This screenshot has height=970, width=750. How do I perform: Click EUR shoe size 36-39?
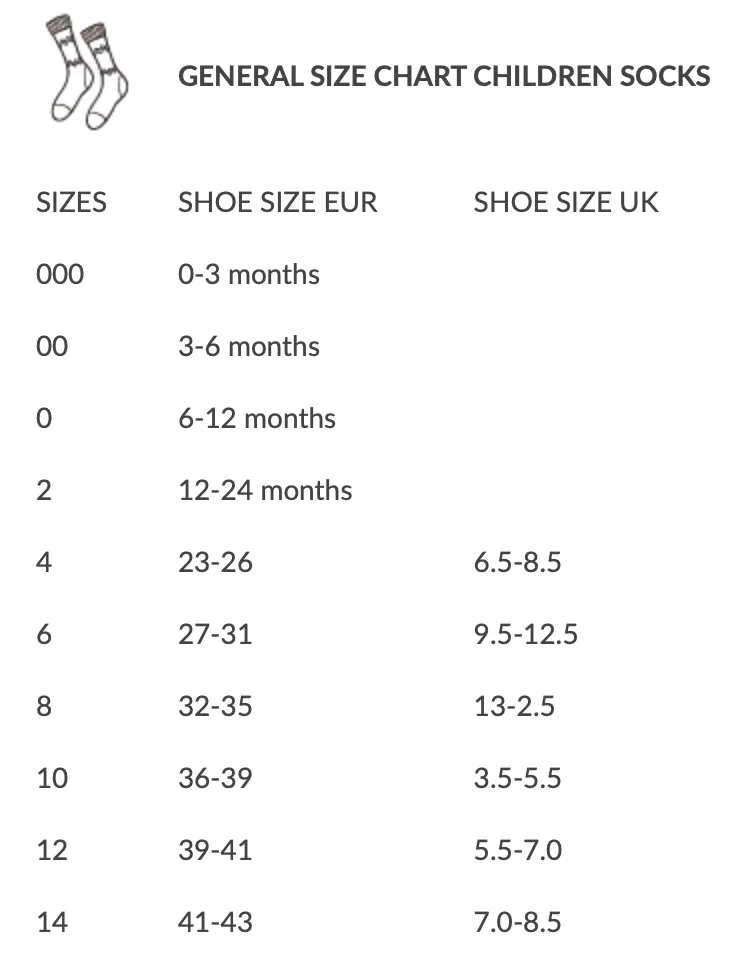(x=215, y=778)
